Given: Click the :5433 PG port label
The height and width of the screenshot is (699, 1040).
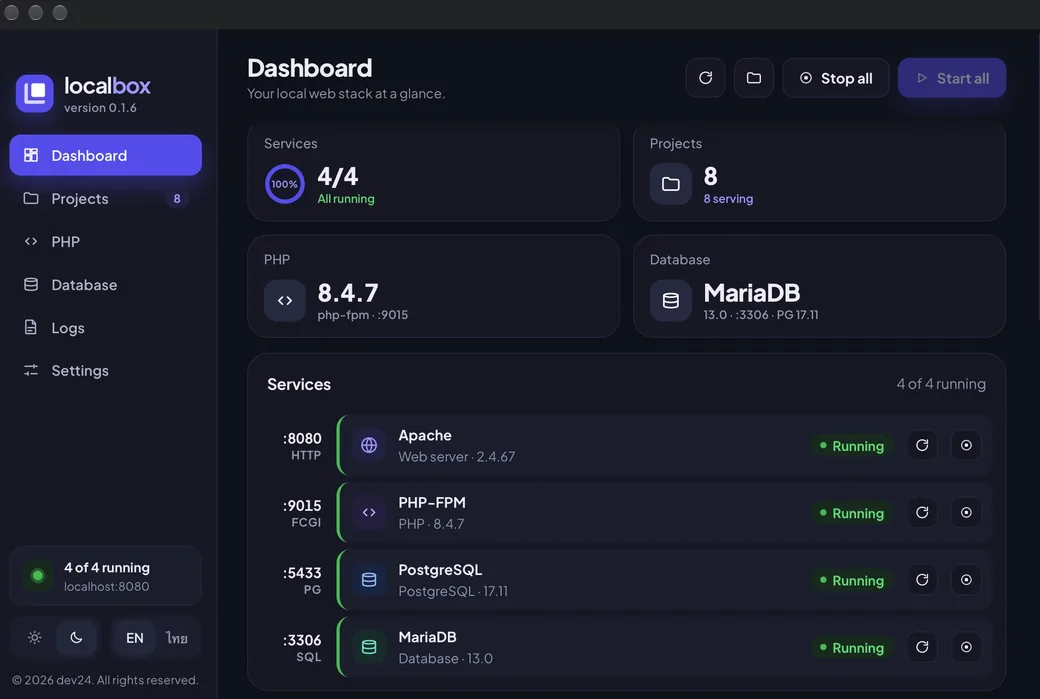Looking at the screenshot, I should point(302,580).
